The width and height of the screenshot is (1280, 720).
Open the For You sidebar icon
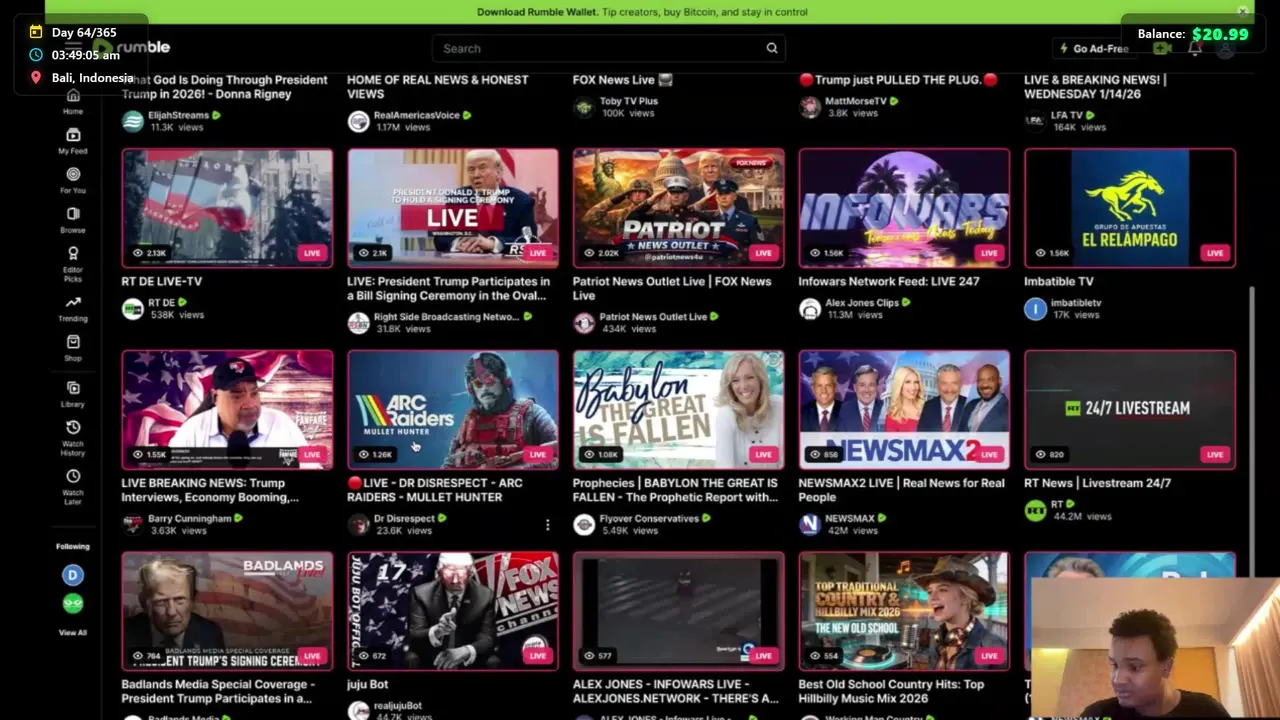(x=73, y=180)
